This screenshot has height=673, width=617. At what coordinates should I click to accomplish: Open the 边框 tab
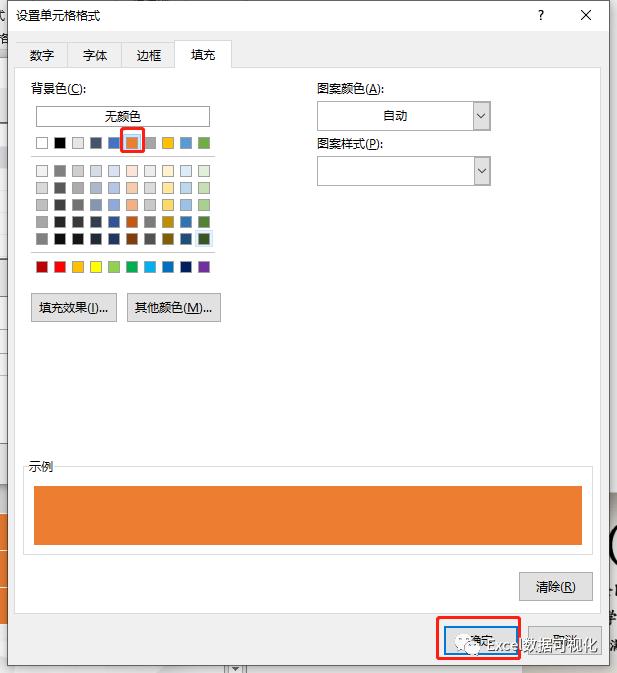click(148, 55)
